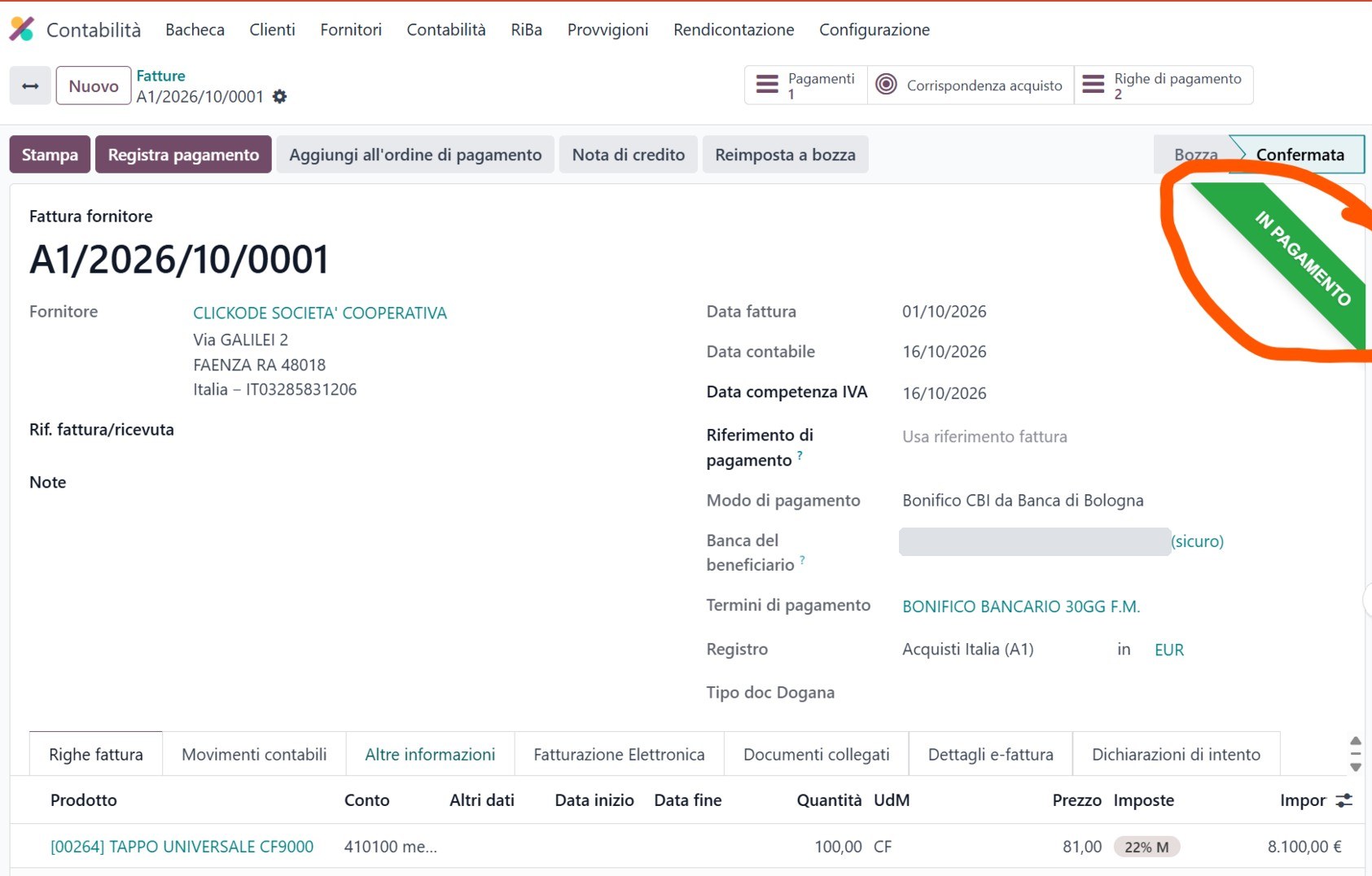Click Reimposta a bozza button
Image resolution: width=1372 pixels, height=876 pixels.
(785, 155)
